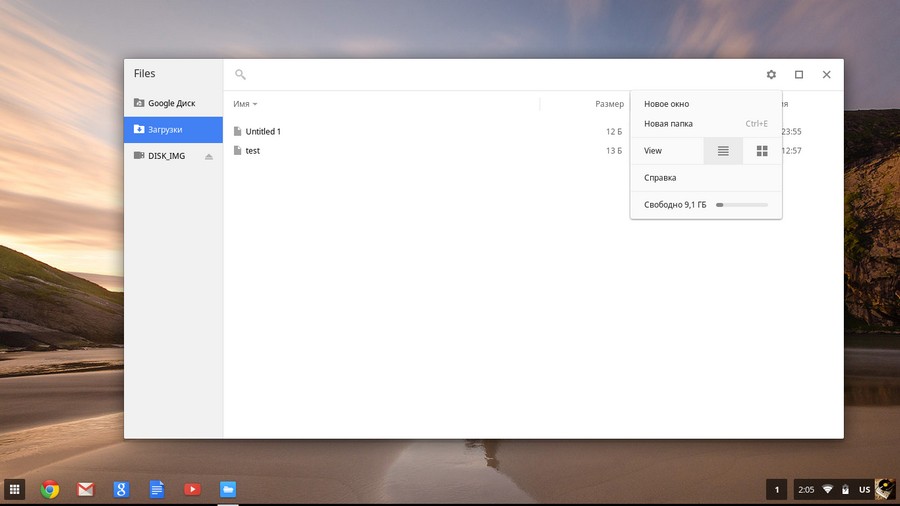Launch Chrome from the shelf
The width and height of the screenshot is (900, 506).
pos(50,489)
